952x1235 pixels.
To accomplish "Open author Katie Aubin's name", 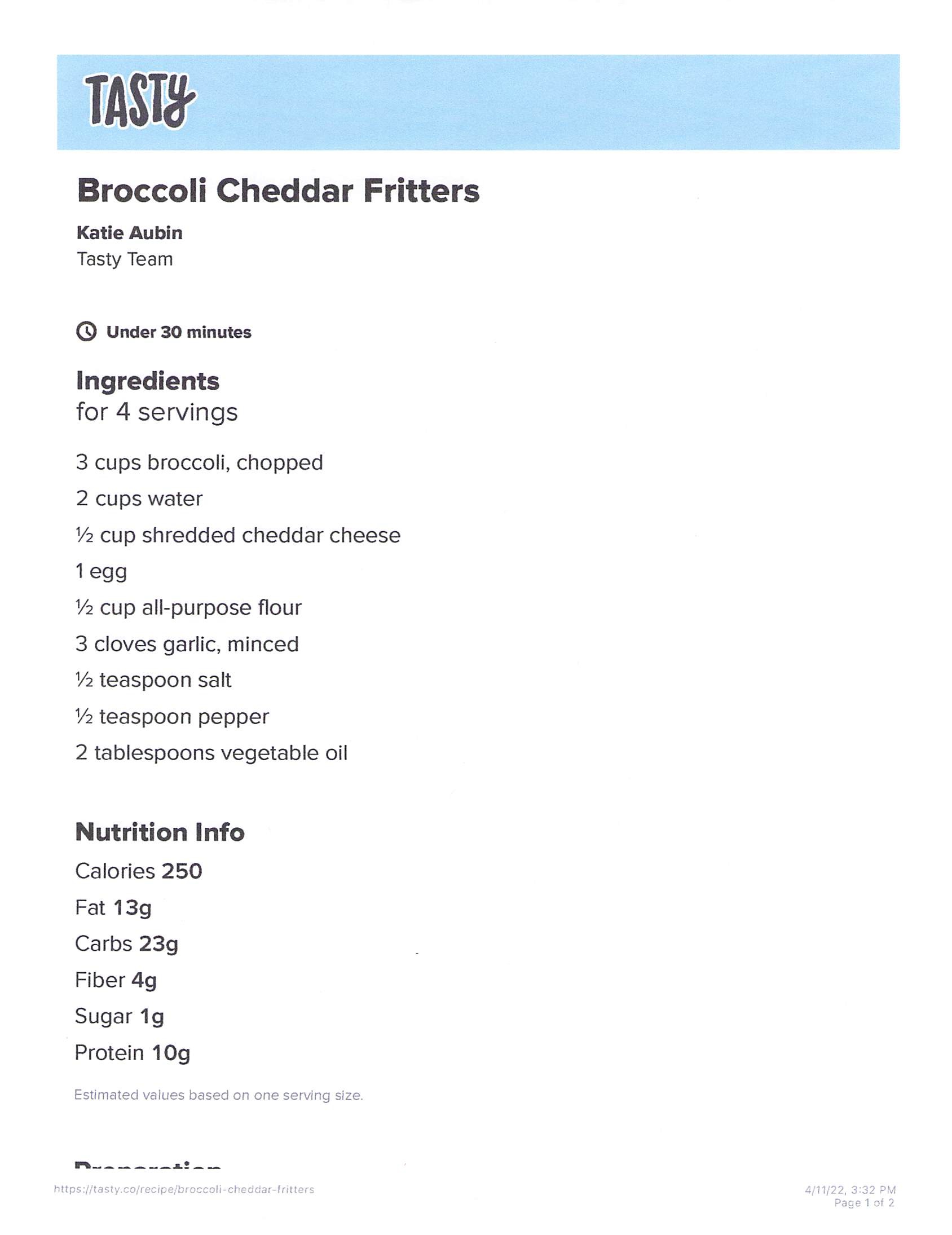I will coord(130,233).
